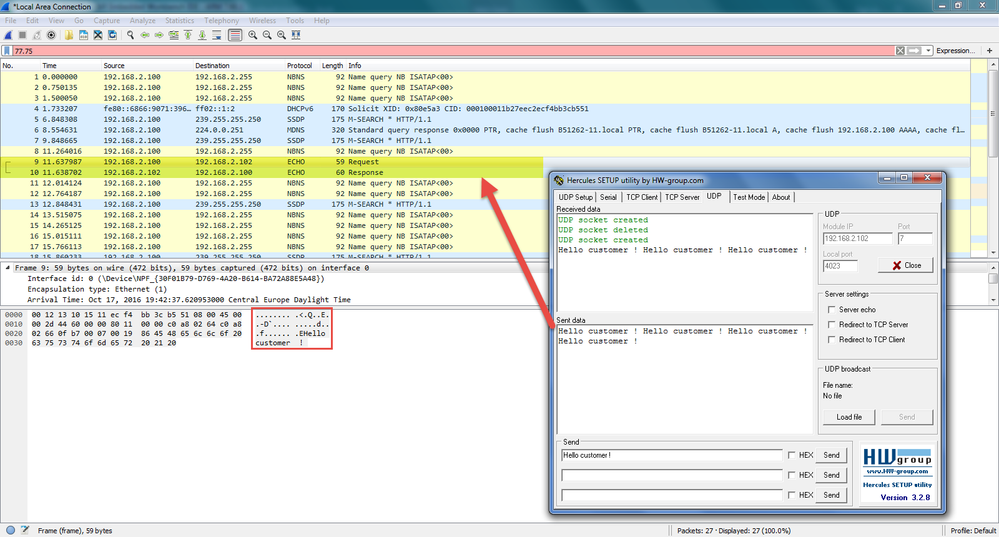
Task: Switch to Hercules Test Mode tab
Action: pos(749,197)
